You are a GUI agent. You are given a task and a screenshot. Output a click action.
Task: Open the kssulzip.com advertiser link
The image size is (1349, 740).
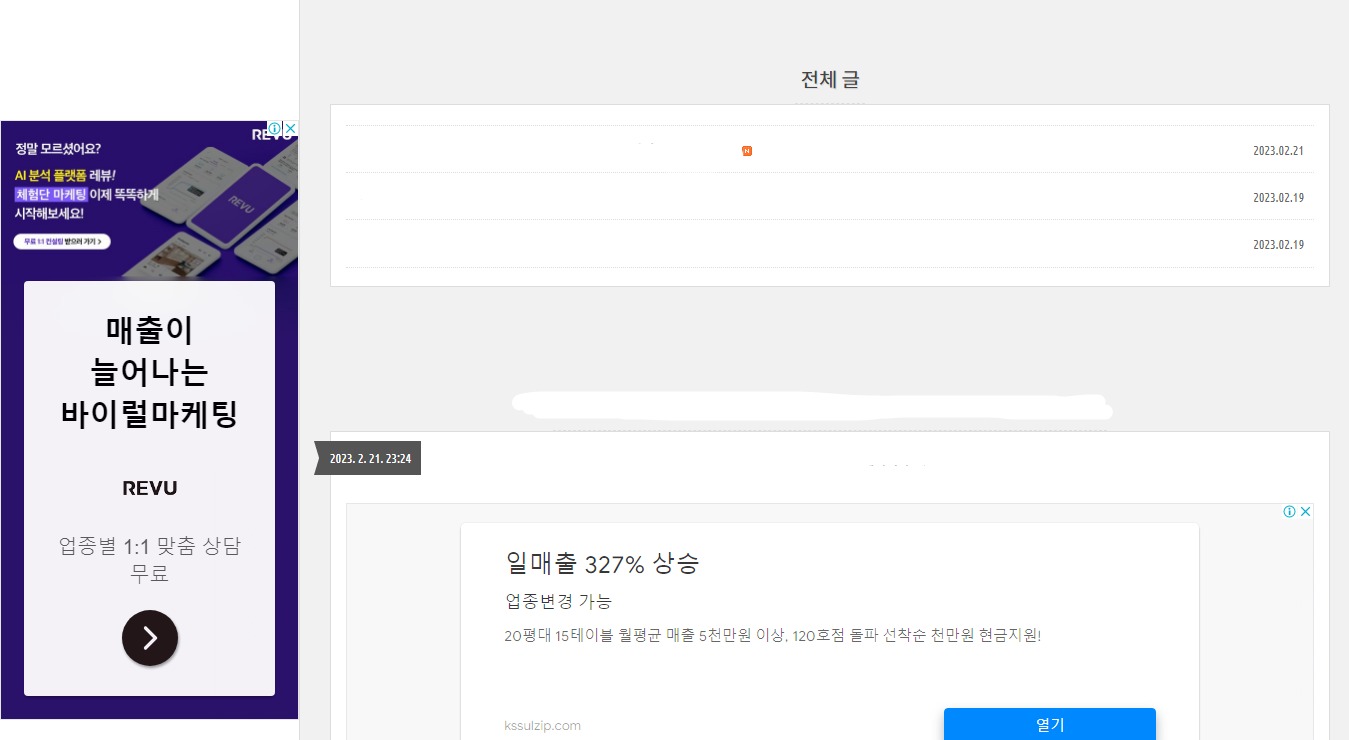pos(543,725)
